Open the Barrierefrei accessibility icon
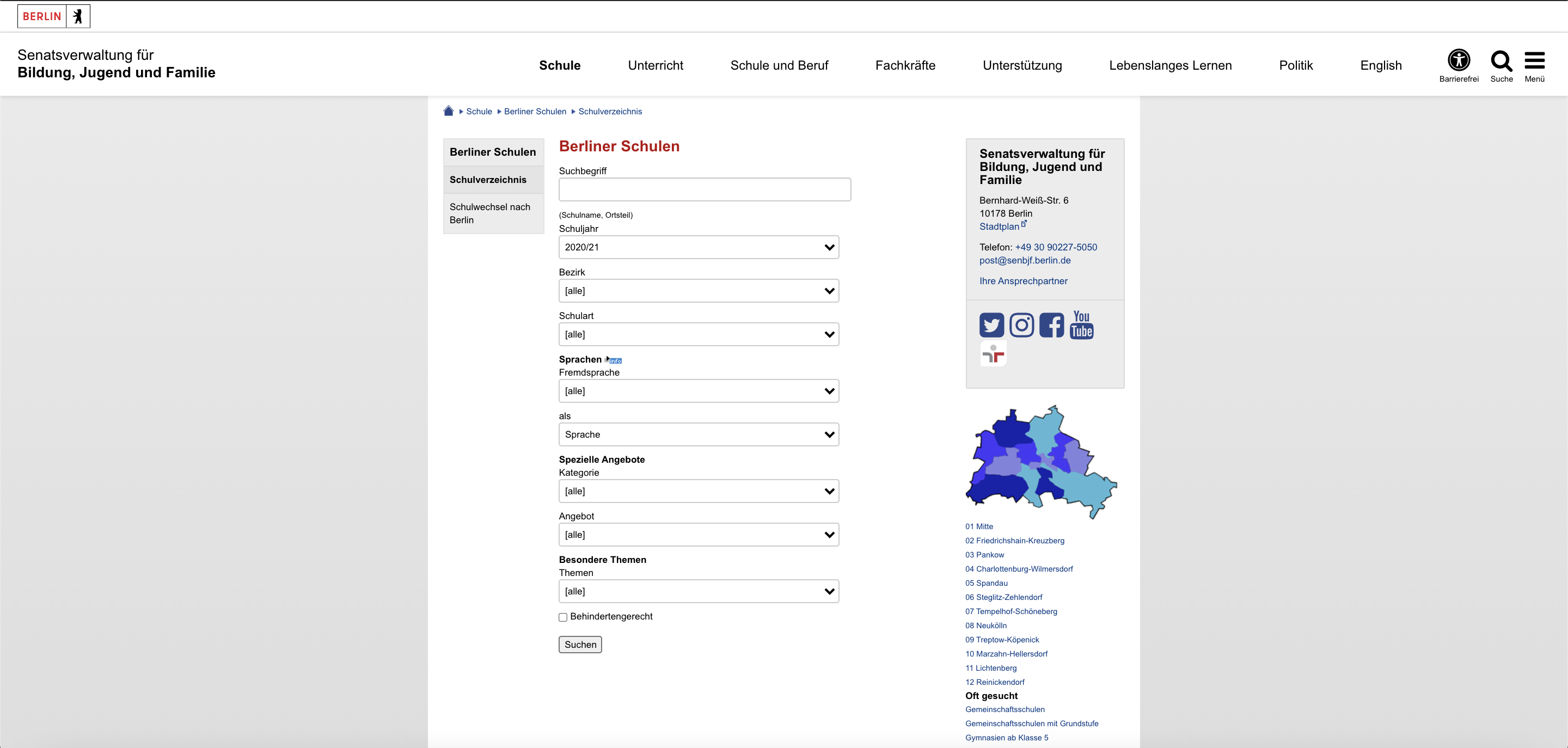The width and height of the screenshot is (1568, 748). pos(1459,60)
